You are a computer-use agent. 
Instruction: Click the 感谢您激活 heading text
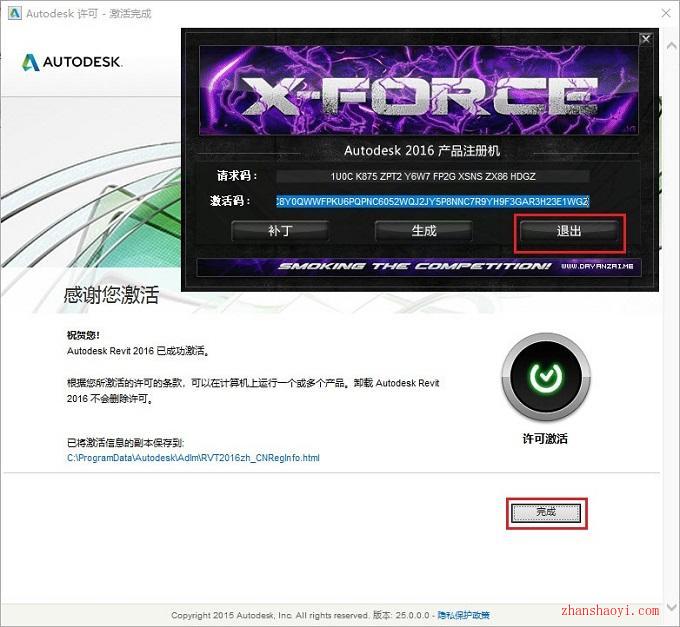pyautogui.click(x=111, y=295)
